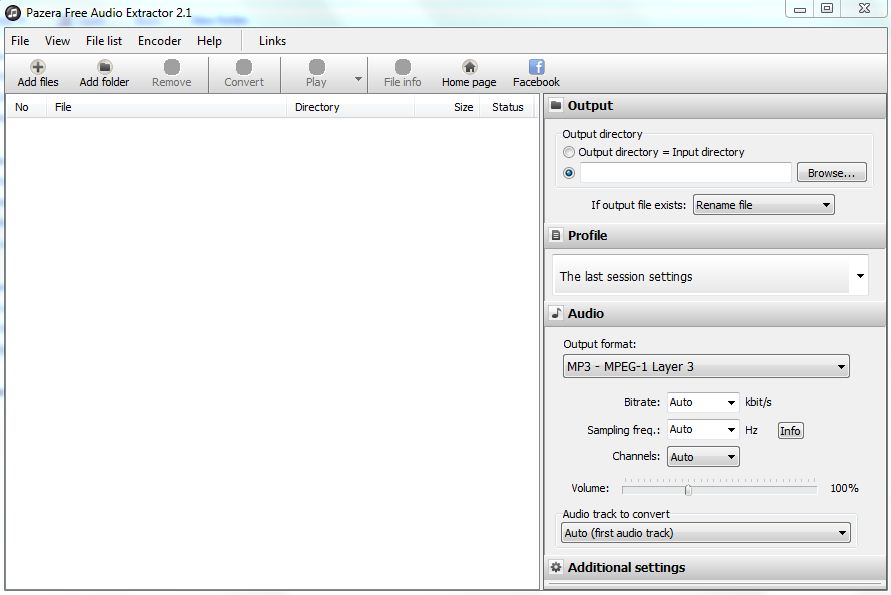Click the File info icon
The height and width of the screenshot is (595, 891).
(x=401, y=74)
